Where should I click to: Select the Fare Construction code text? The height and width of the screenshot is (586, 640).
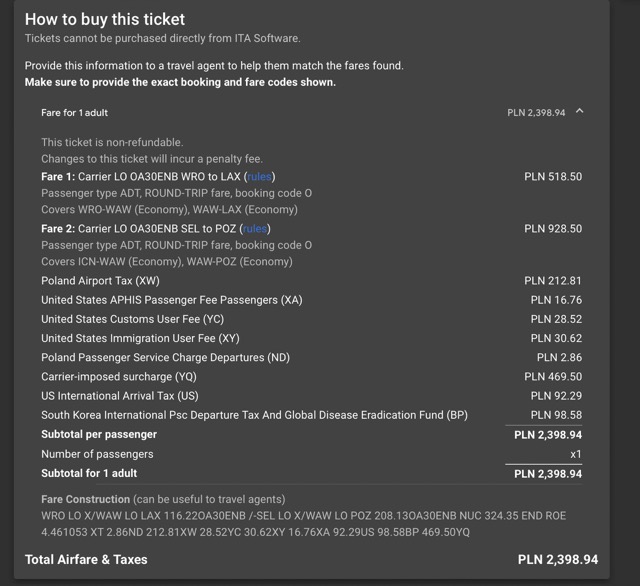303,524
